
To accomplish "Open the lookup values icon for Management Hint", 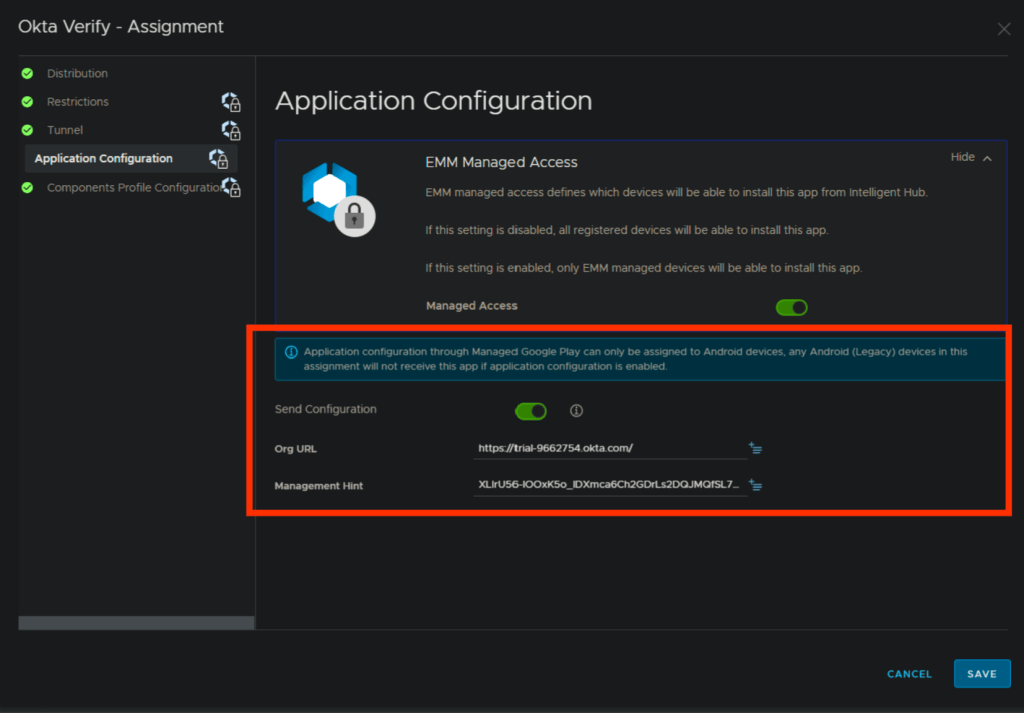I will point(756,486).
